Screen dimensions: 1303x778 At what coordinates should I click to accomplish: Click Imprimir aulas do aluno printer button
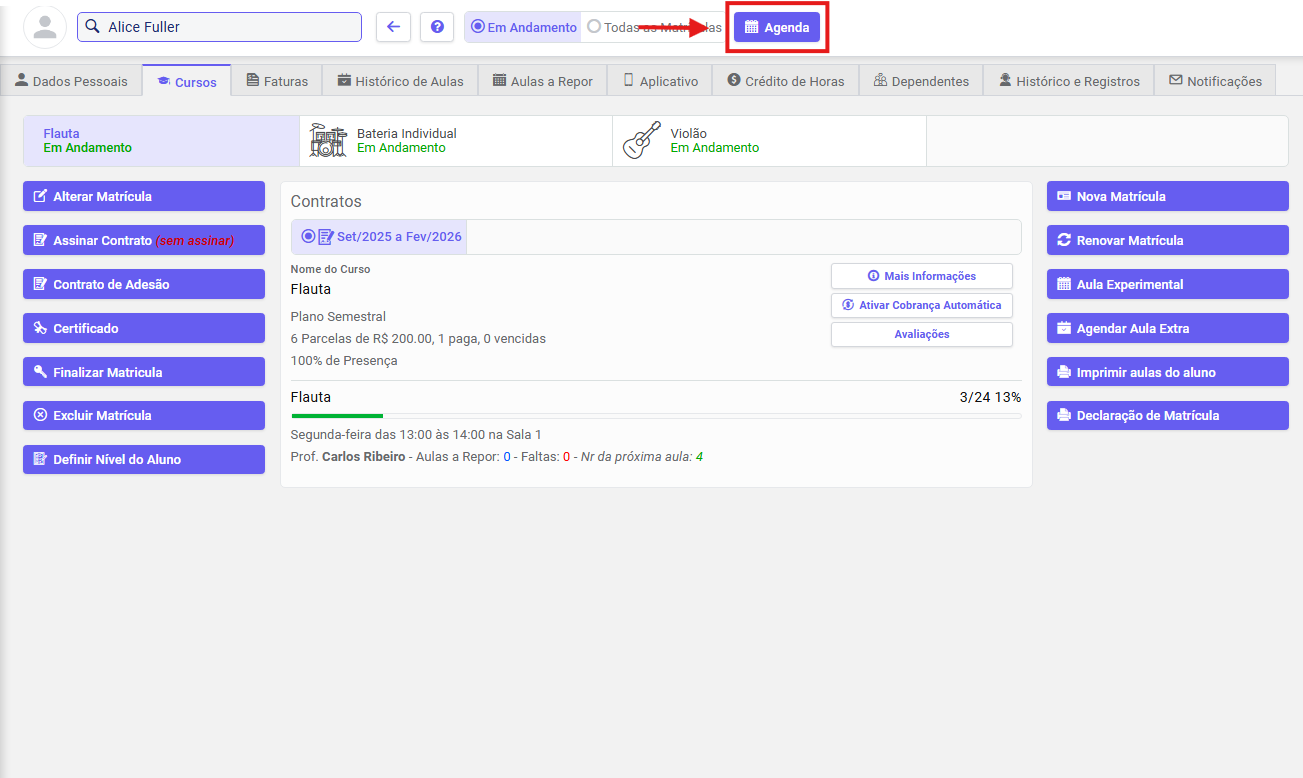(1167, 372)
